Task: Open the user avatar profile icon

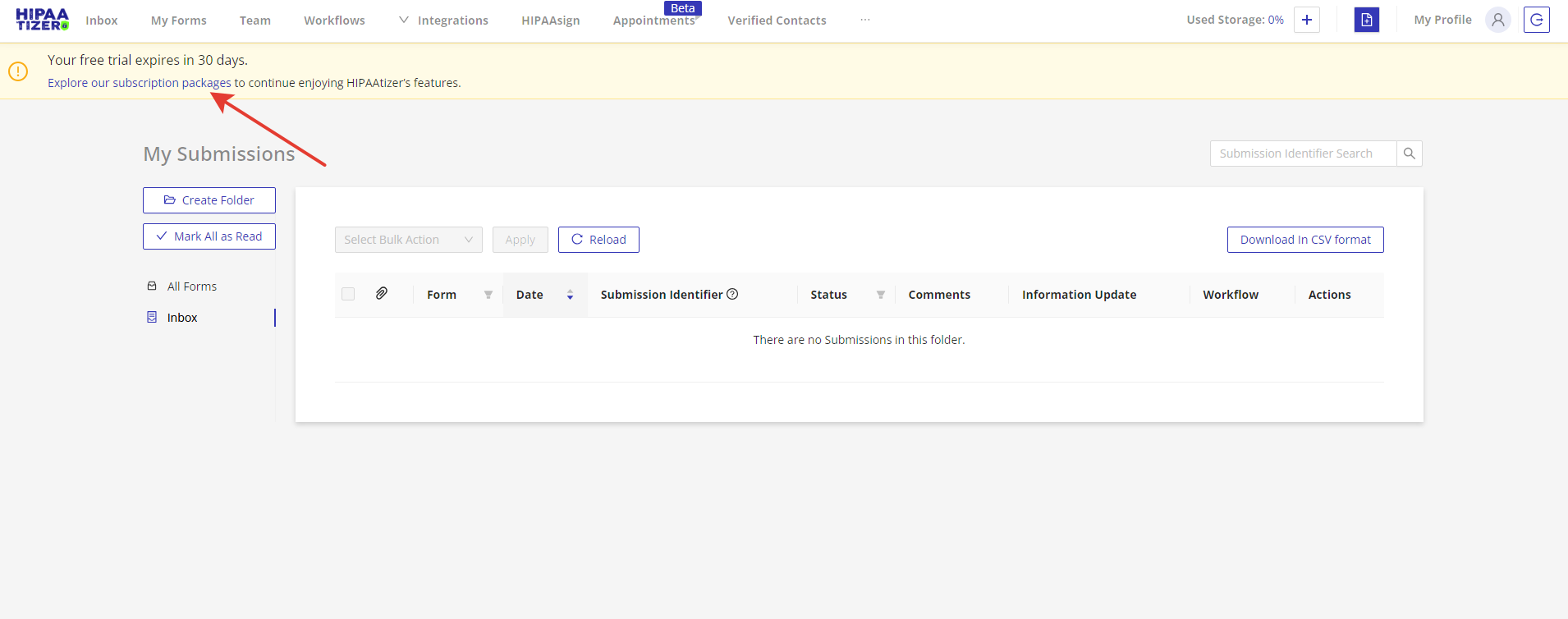Action: (x=1497, y=20)
